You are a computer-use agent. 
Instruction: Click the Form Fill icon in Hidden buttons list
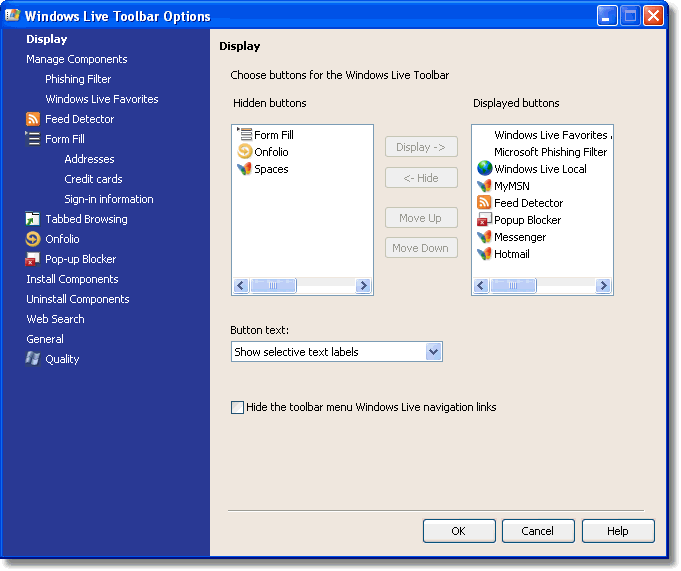pyautogui.click(x=245, y=134)
